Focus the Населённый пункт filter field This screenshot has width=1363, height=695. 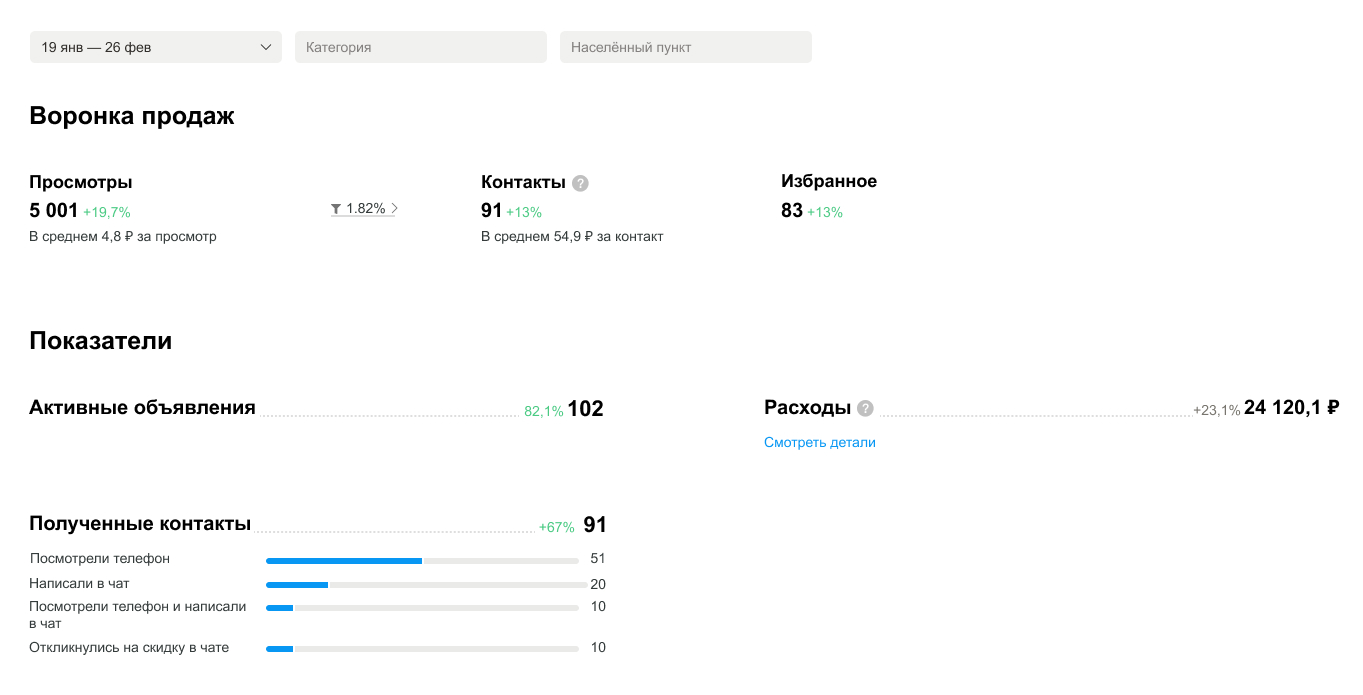(685, 47)
